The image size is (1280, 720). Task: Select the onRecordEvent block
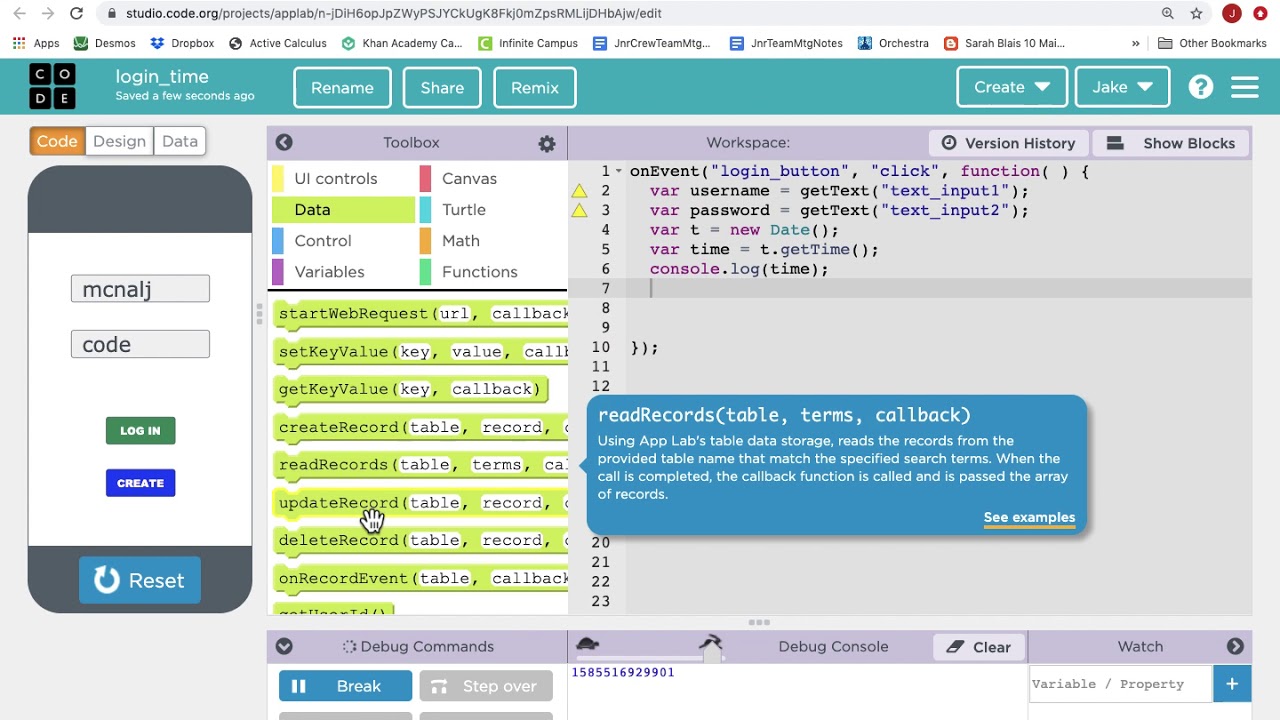(421, 578)
